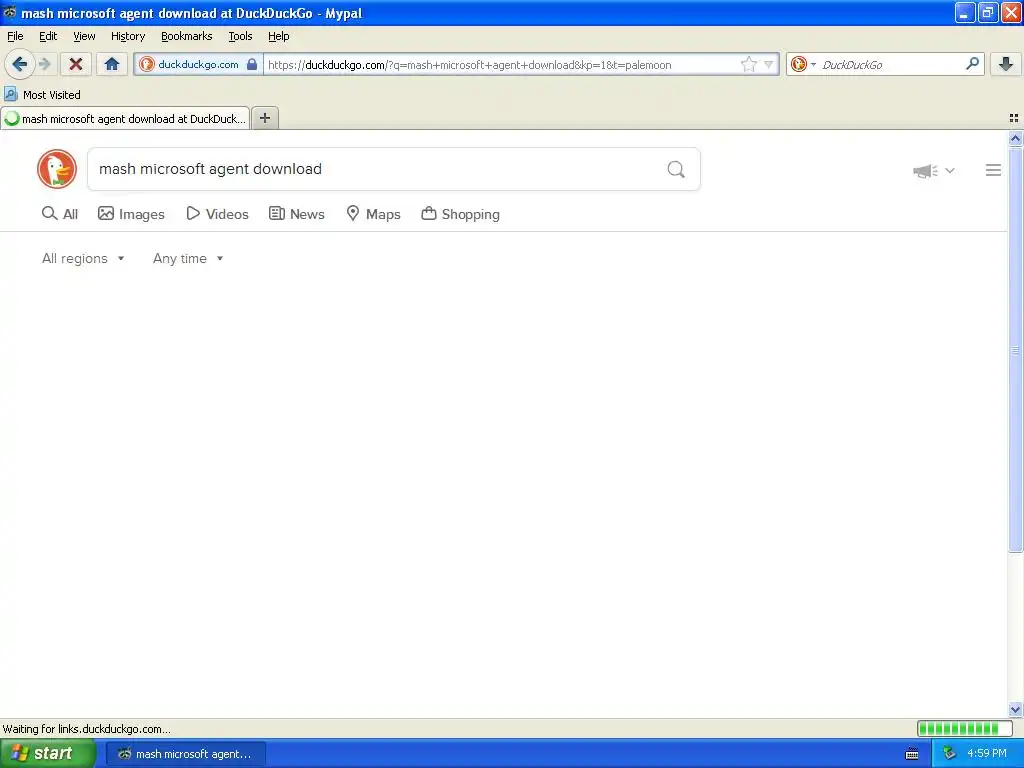Viewport: 1024px width, 768px height.
Task: Click the padlock security icon in address bar
Action: tap(252, 64)
